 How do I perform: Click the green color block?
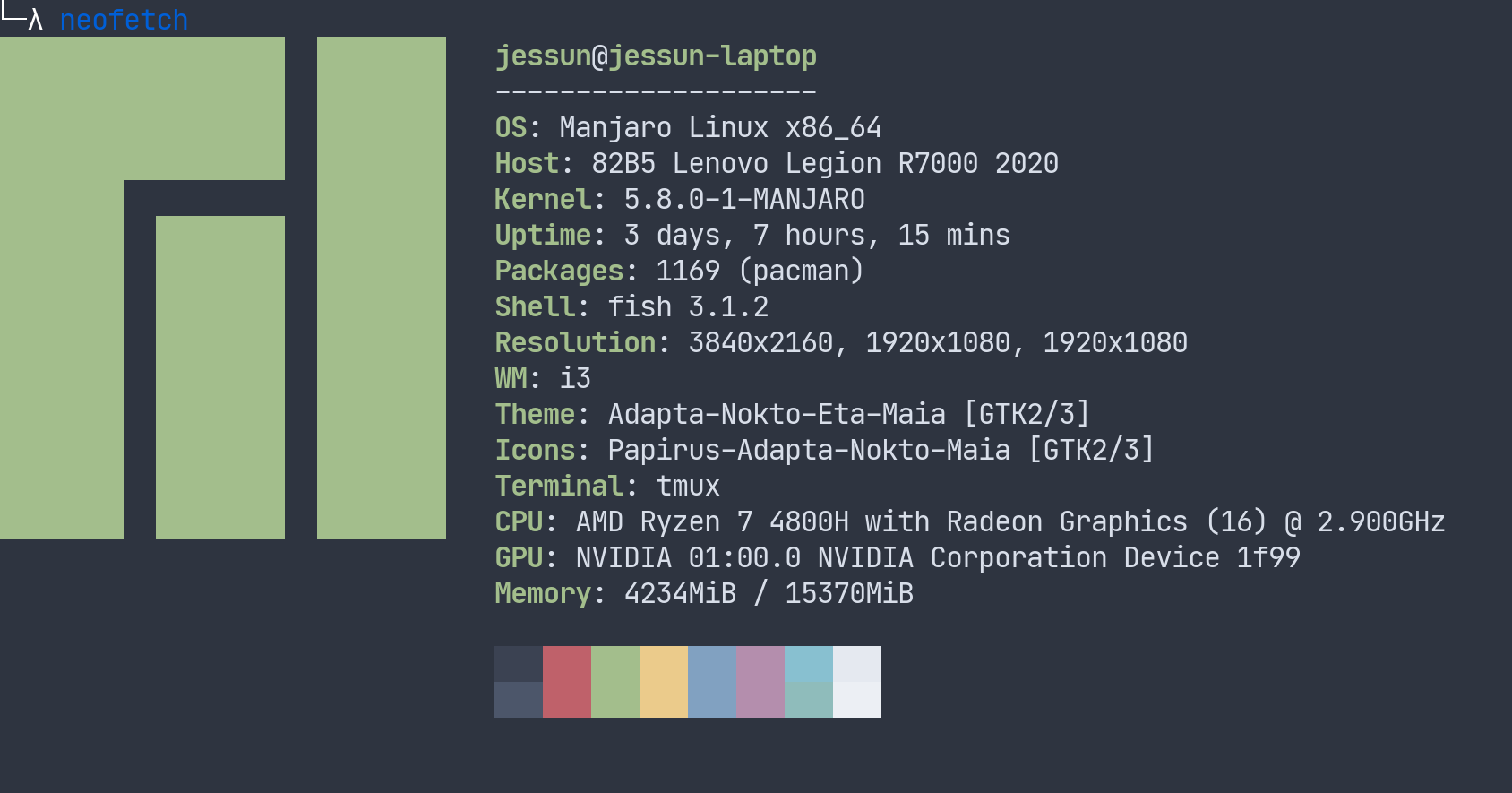click(615, 682)
